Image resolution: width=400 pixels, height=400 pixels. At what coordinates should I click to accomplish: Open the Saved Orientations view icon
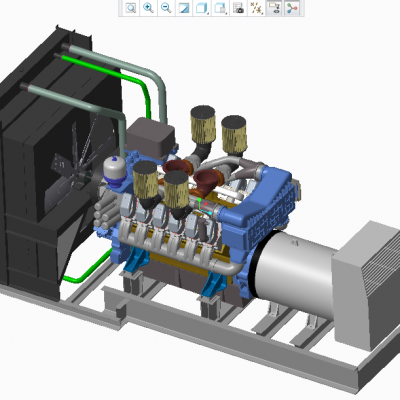pos(220,8)
